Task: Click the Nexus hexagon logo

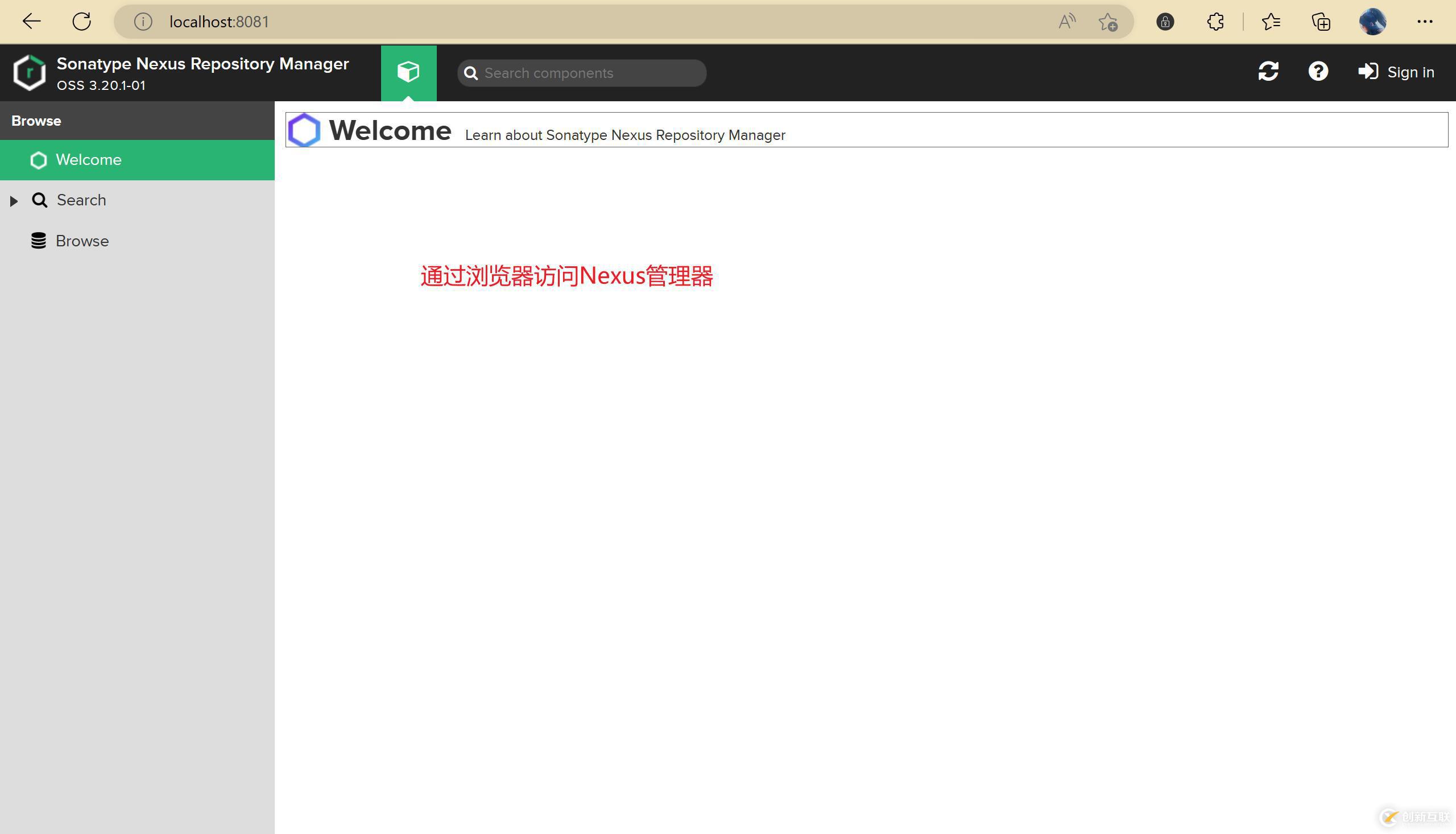Action: coord(29,73)
